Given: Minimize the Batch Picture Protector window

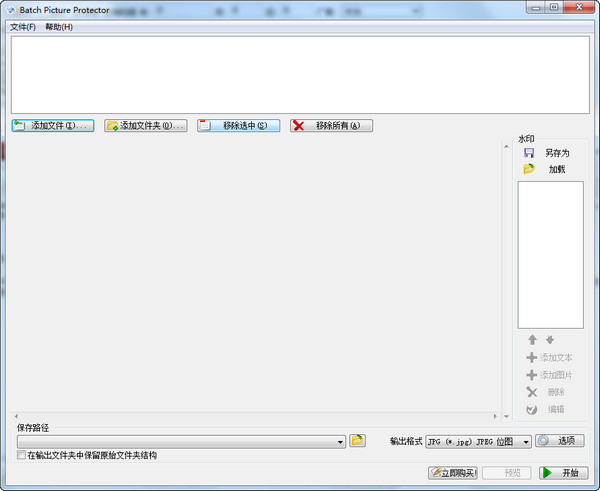Looking at the screenshot, I should tap(536, 7).
